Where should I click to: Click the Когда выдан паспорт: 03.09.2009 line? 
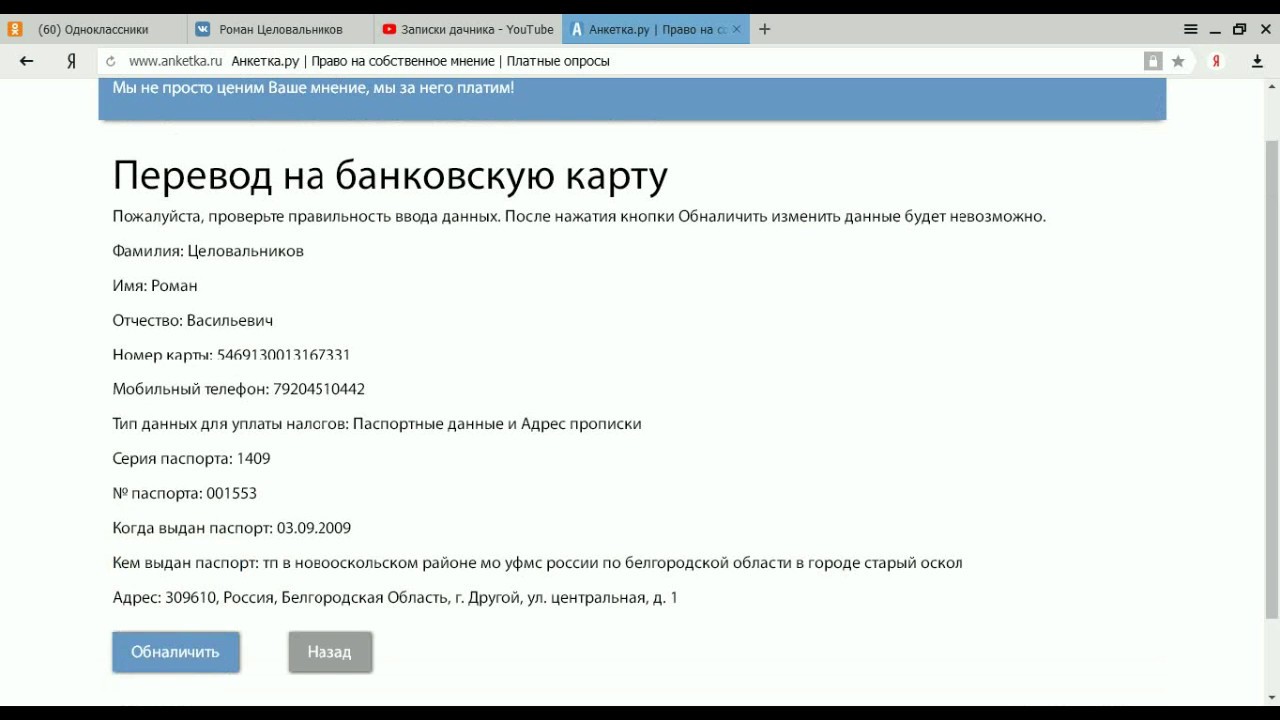pos(232,528)
